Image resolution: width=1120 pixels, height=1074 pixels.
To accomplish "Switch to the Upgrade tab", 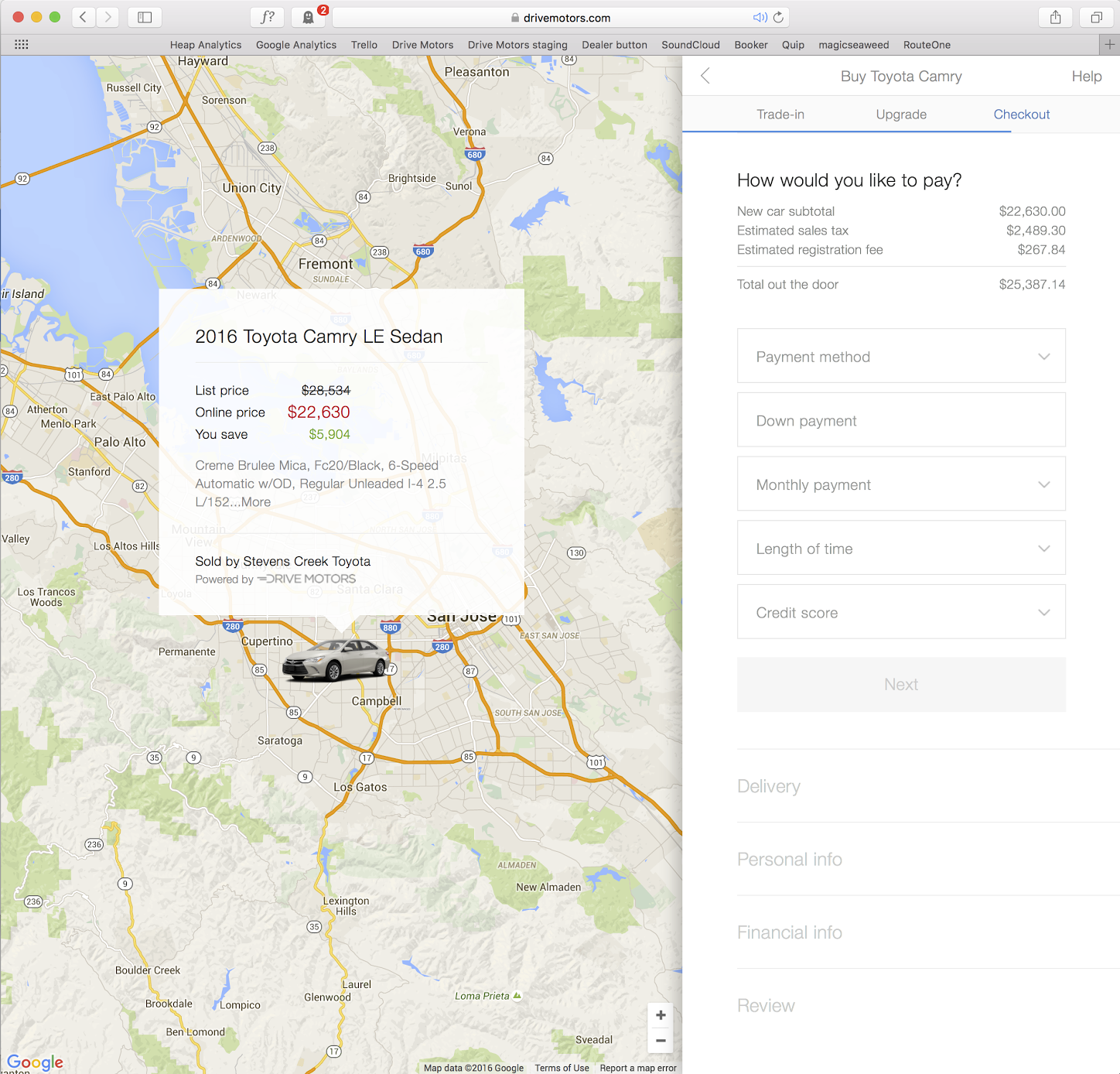I will click(x=901, y=115).
